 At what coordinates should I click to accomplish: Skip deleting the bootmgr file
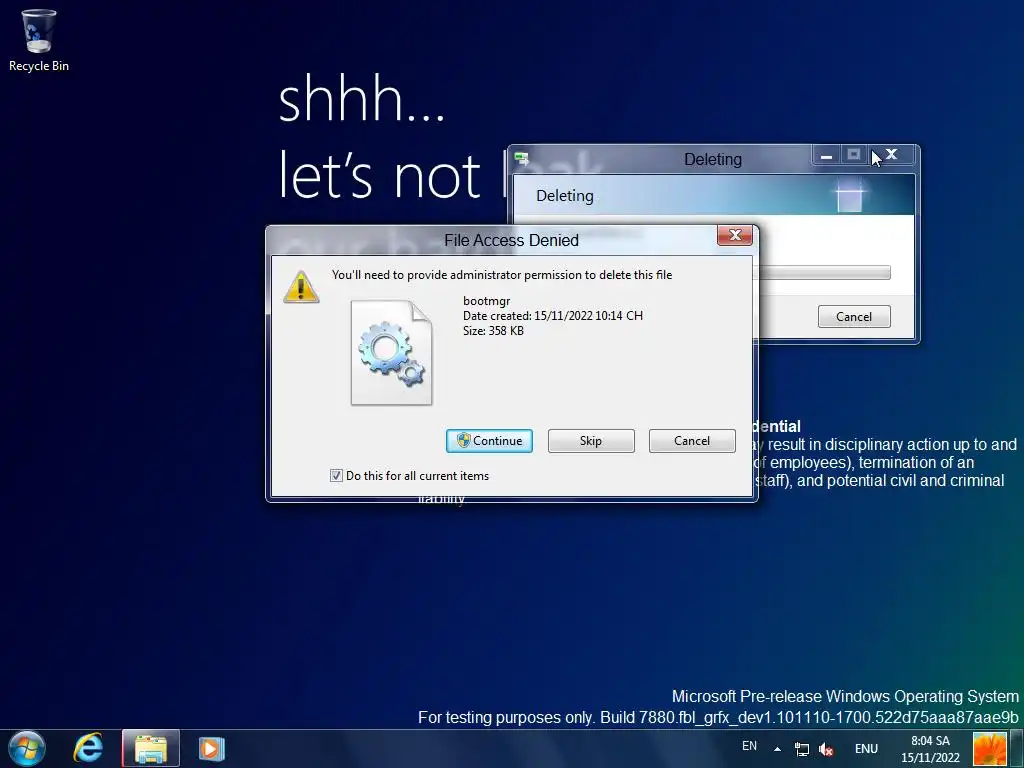(x=591, y=441)
